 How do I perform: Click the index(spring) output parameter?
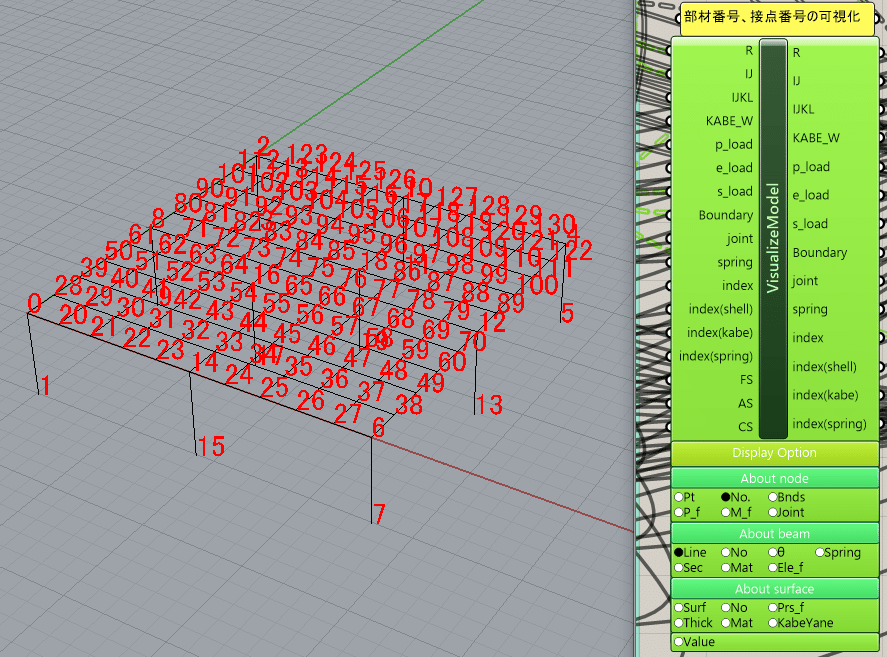tap(829, 424)
